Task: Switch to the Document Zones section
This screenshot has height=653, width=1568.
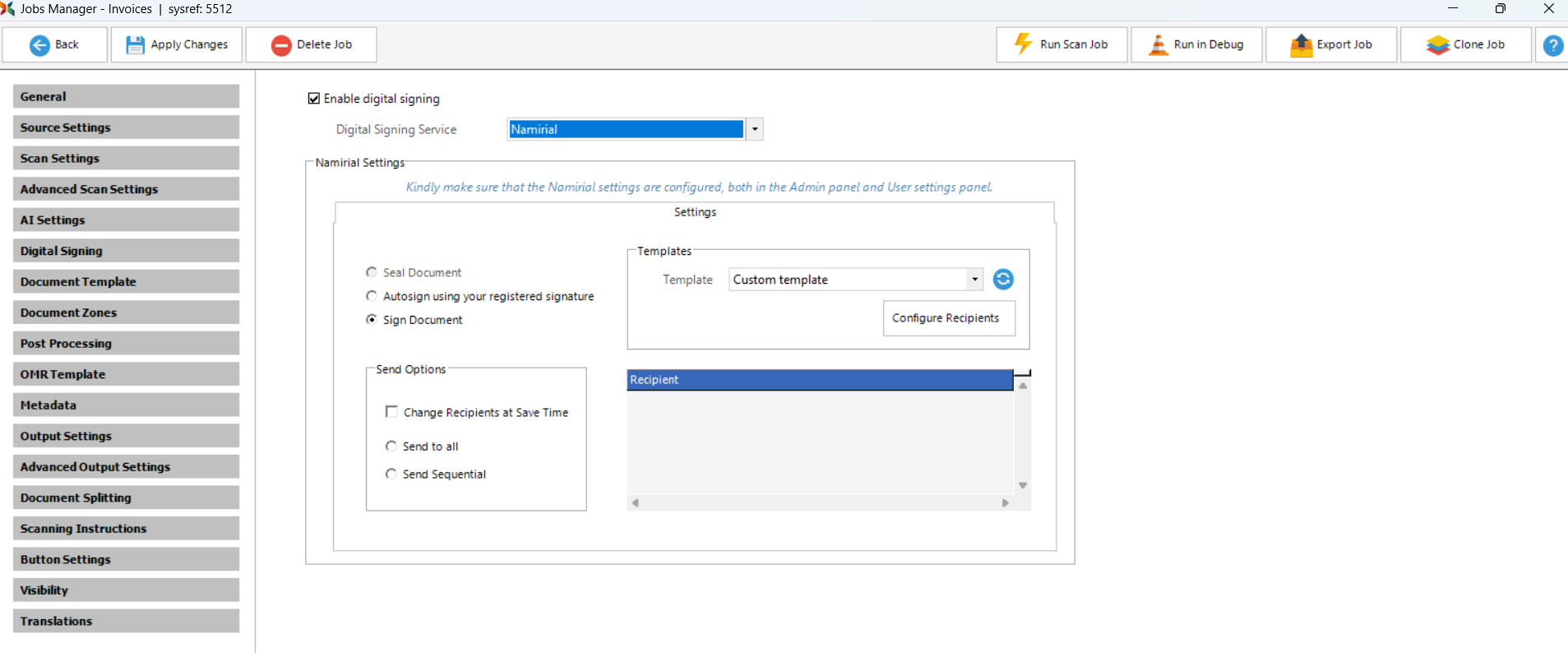Action: (126, 313)
